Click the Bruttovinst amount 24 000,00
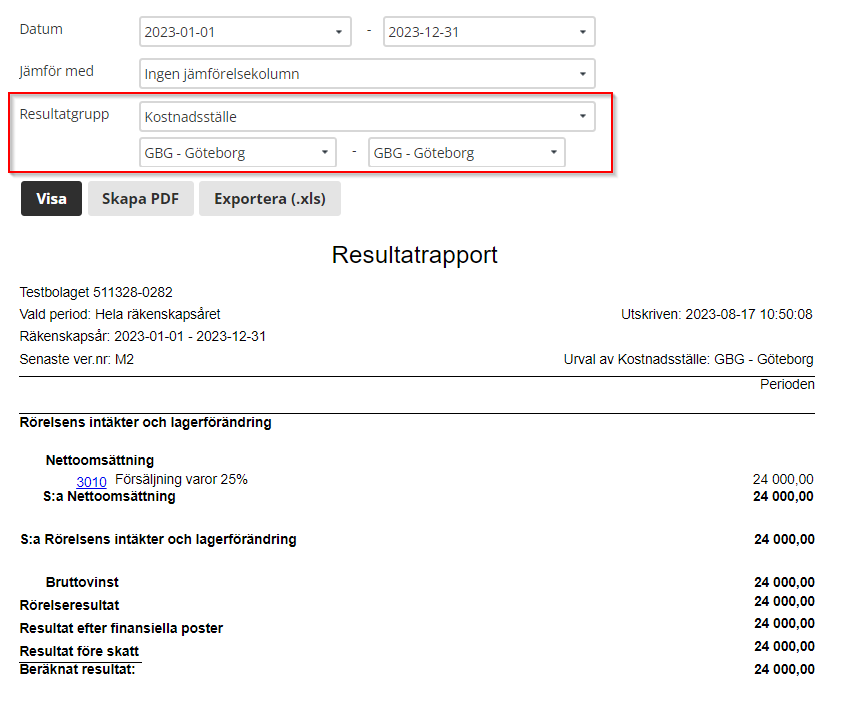The image size is (867, 724). tap(784, 582)
